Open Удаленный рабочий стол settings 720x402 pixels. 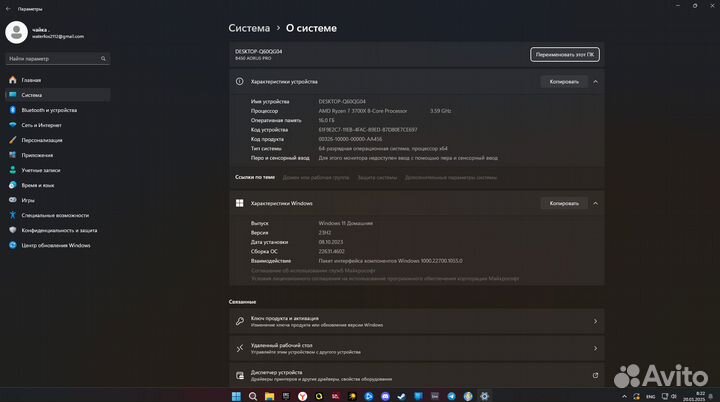[x=416, y=349]
